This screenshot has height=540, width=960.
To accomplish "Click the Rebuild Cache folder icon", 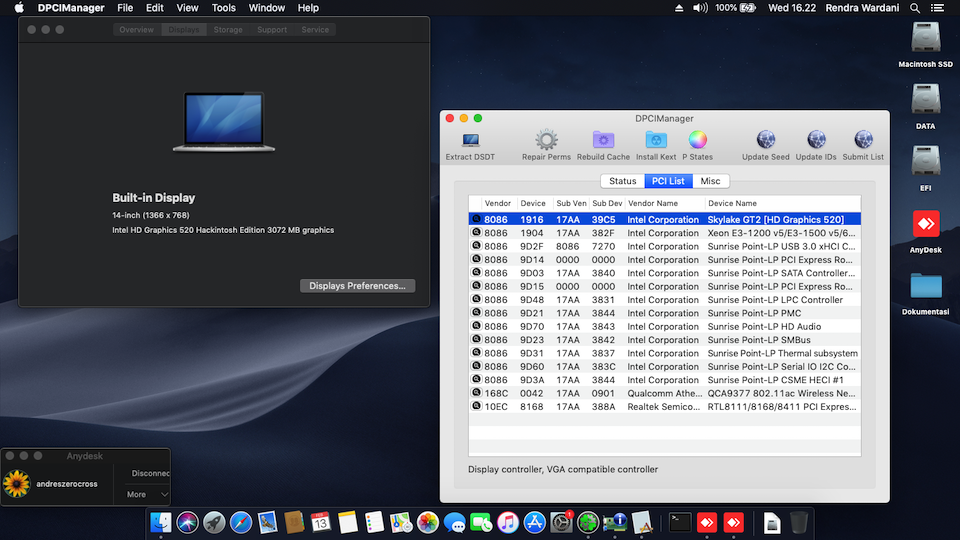I will coord(603,140).
